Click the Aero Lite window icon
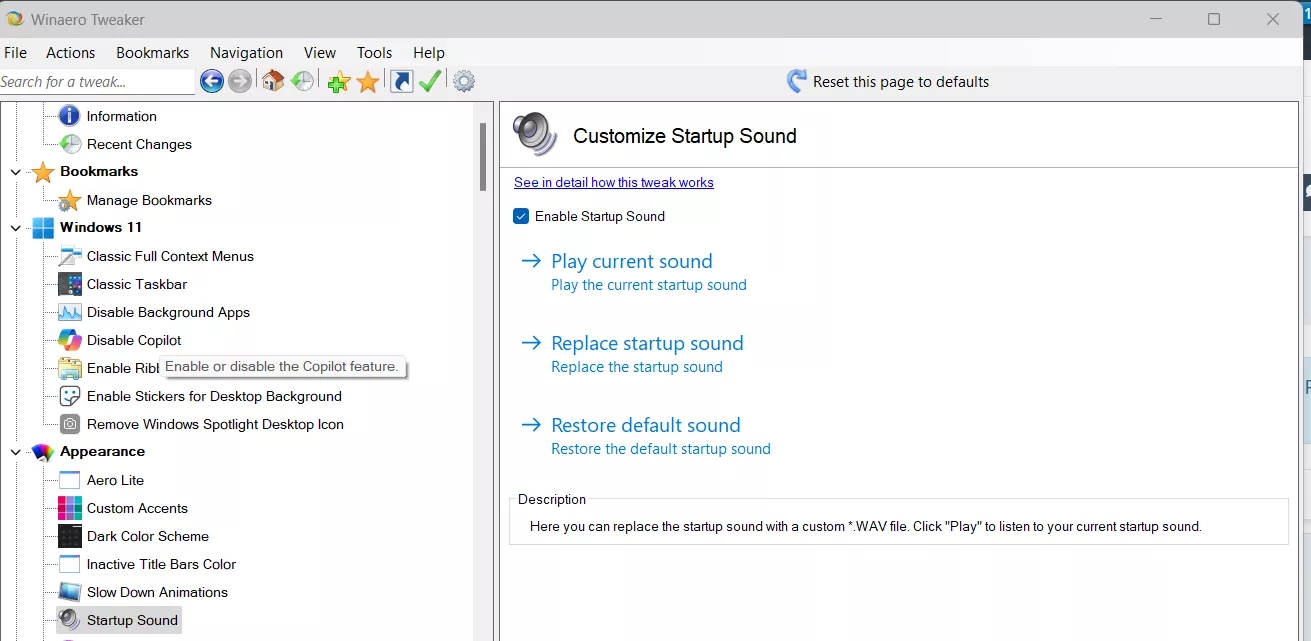Screen dimensions: 1311x641 click(x=70, y=480)
